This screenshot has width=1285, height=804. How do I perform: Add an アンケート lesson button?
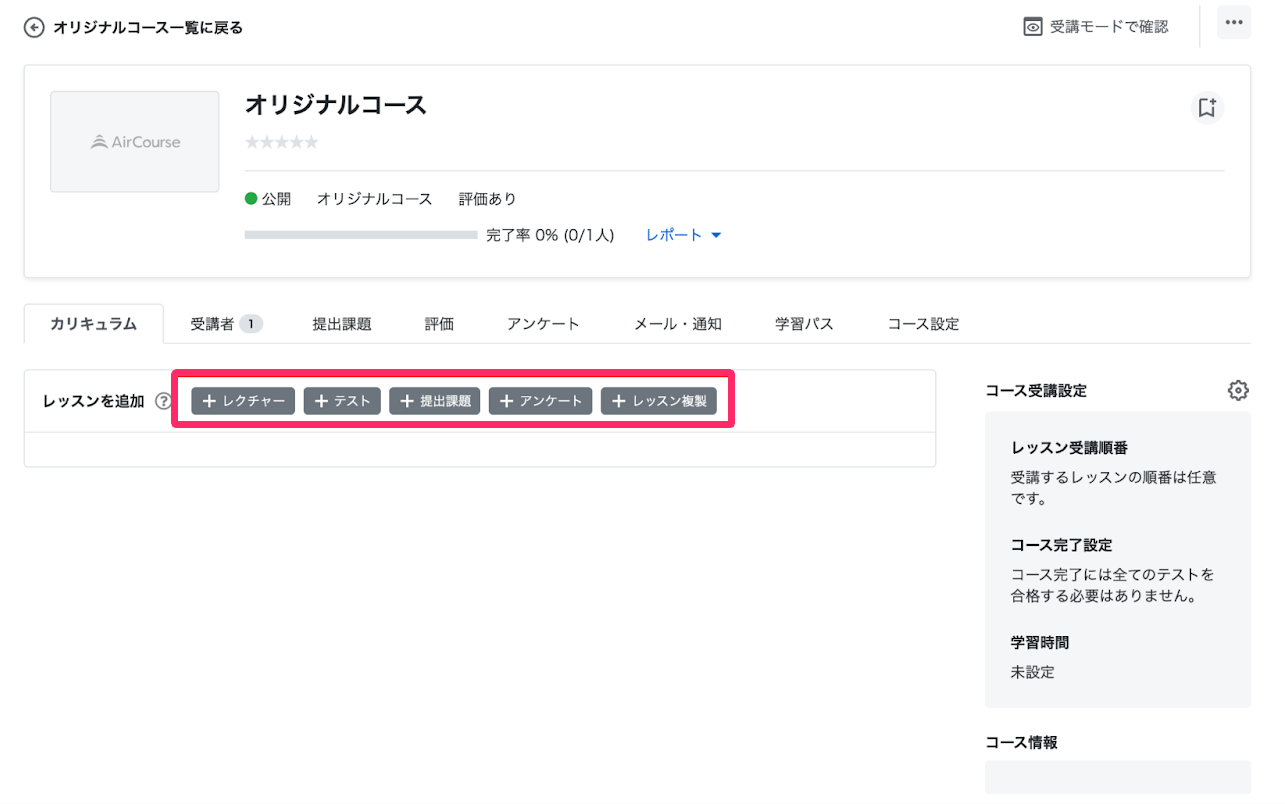(541, 401)
